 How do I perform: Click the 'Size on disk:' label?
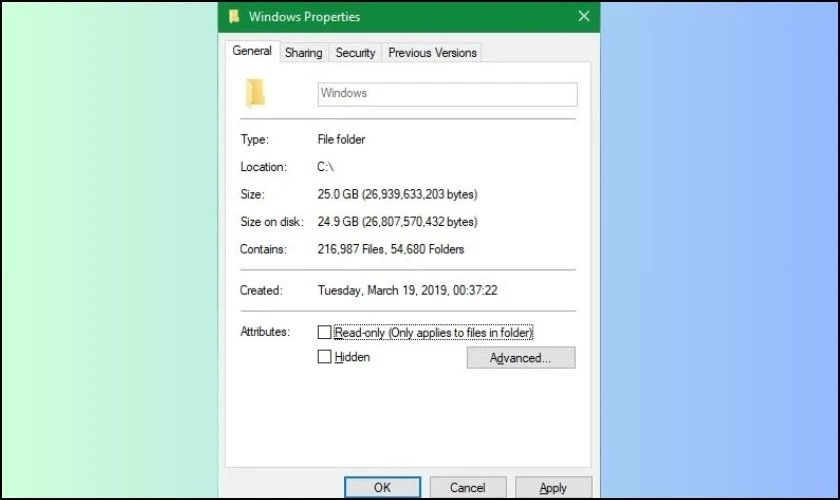(272, 222)
